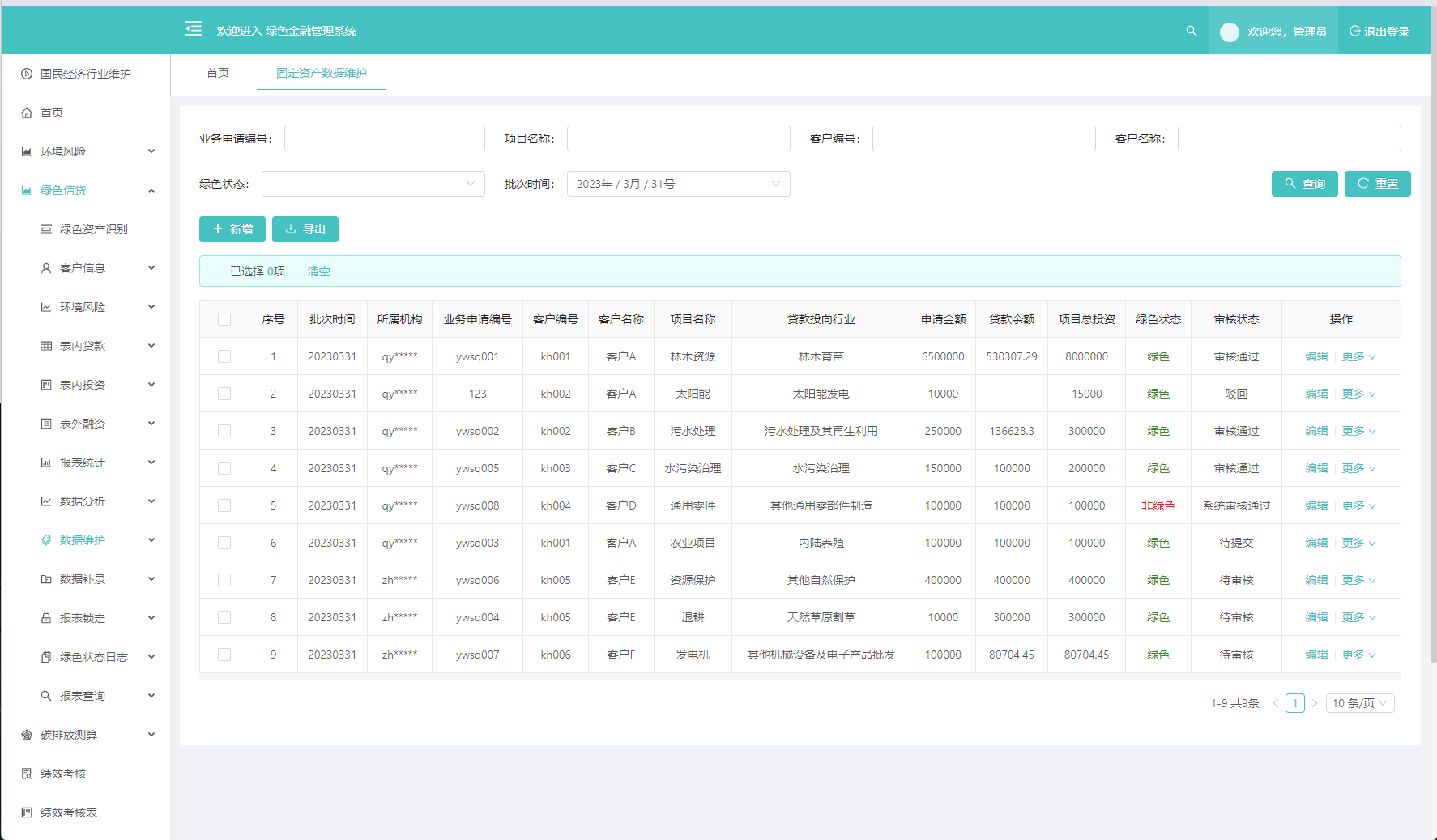Click the home icon beside 首页 in sidebar
Image resolution: width=1437 pixels, height=840 pixels.
pos(27,113)
